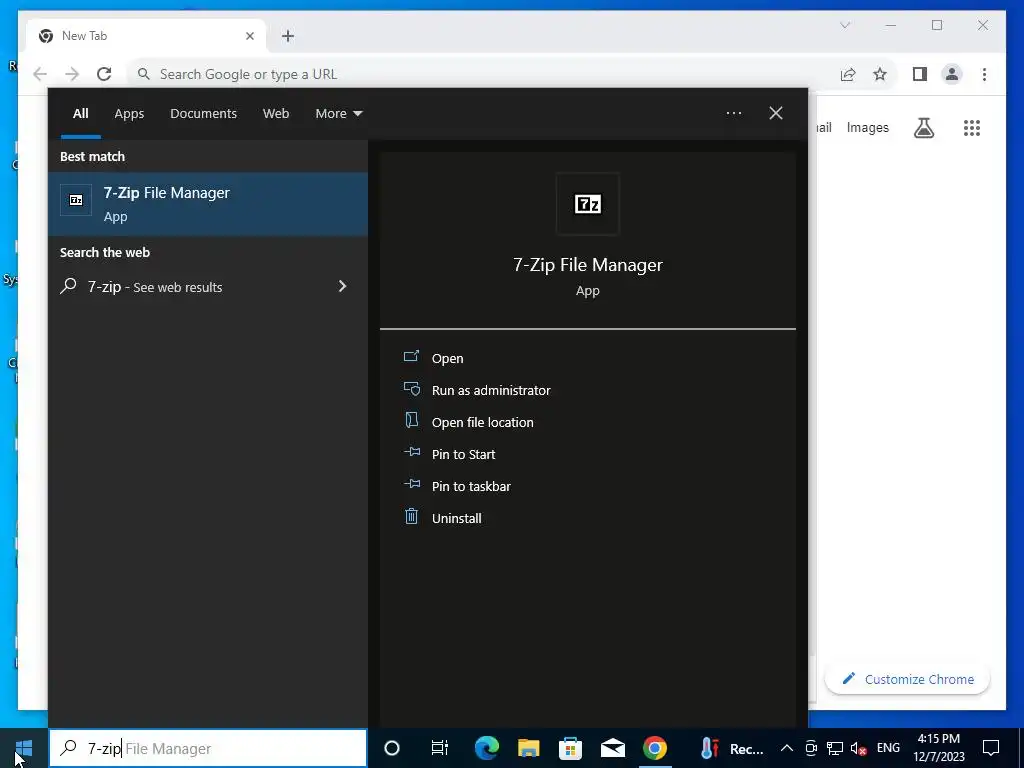Open Chrome profile avatar
The height and width of the screenshot is (768, 1024).
(952, 74)
